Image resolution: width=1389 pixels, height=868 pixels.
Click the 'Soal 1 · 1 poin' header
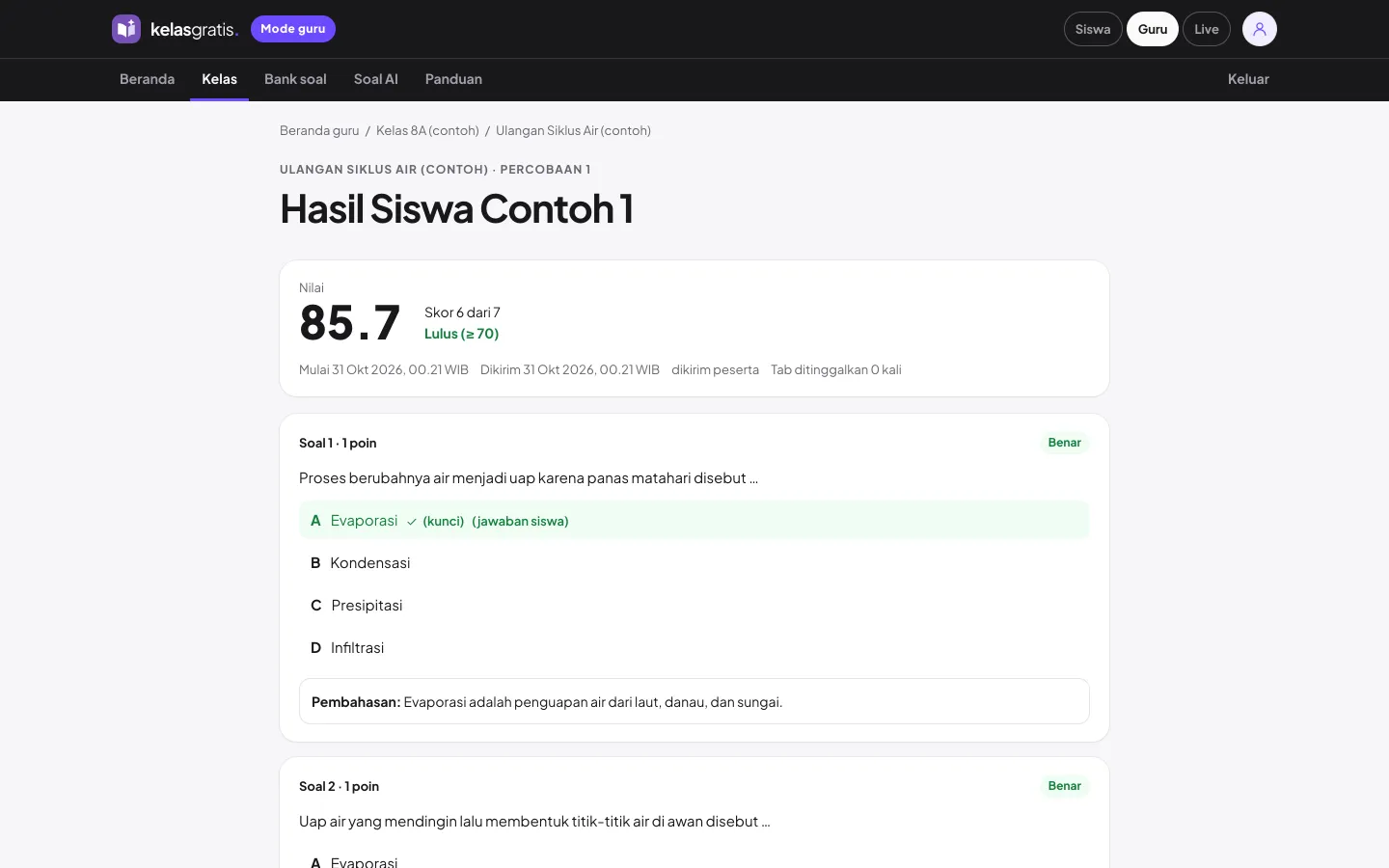pos(338,443)
